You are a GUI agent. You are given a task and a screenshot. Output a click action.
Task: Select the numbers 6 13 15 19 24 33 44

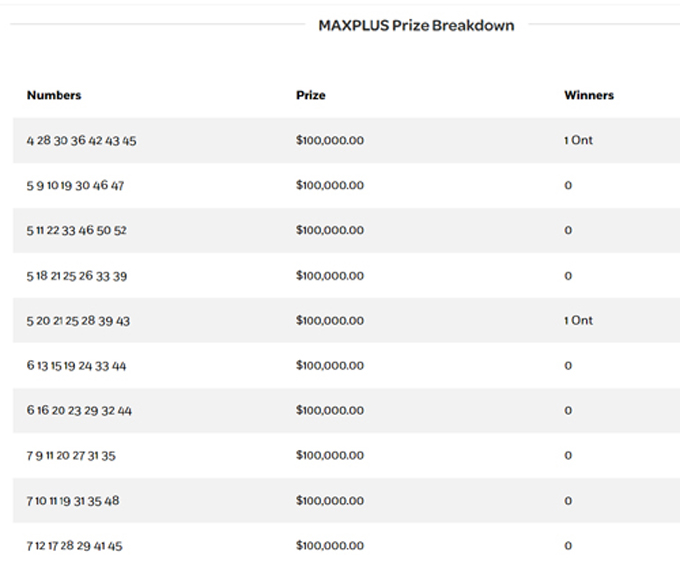click(77, 366)
